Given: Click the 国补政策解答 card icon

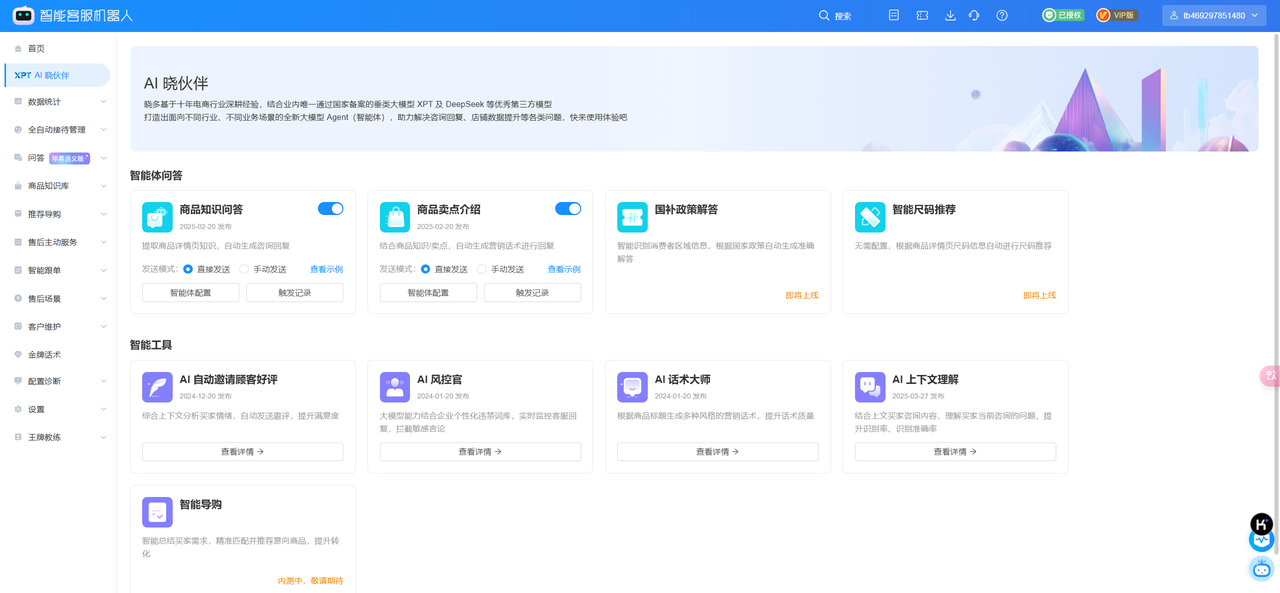Looking at the screenshot, I should [632, 216].
